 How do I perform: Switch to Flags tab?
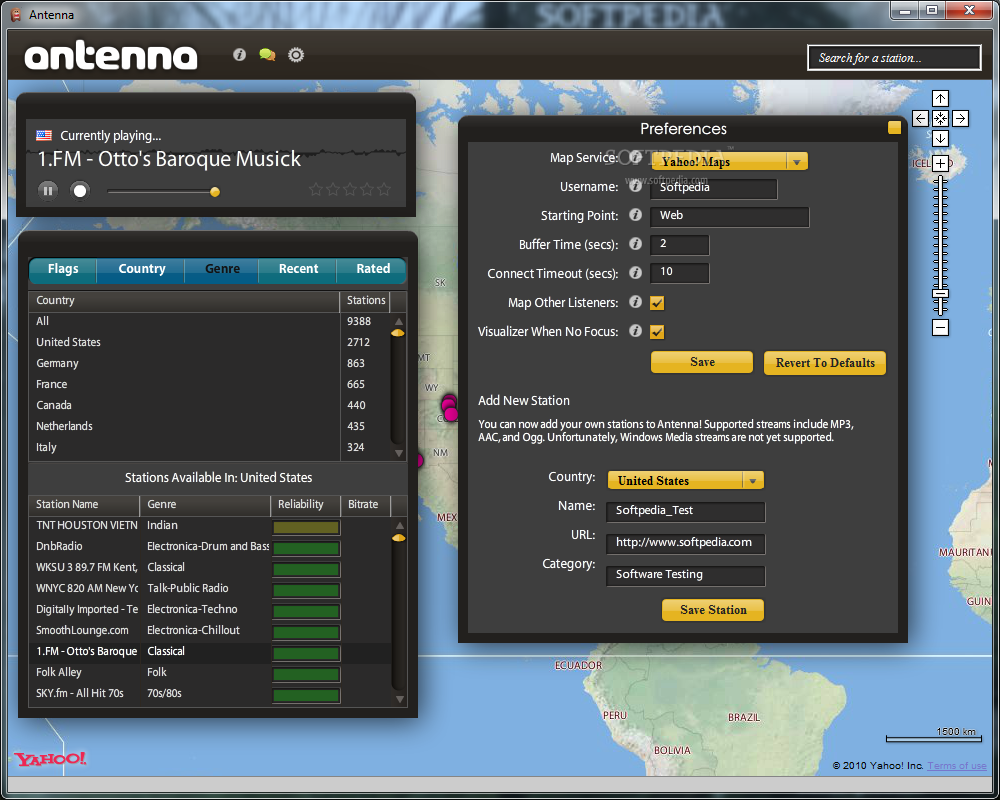tap(63, 269)
